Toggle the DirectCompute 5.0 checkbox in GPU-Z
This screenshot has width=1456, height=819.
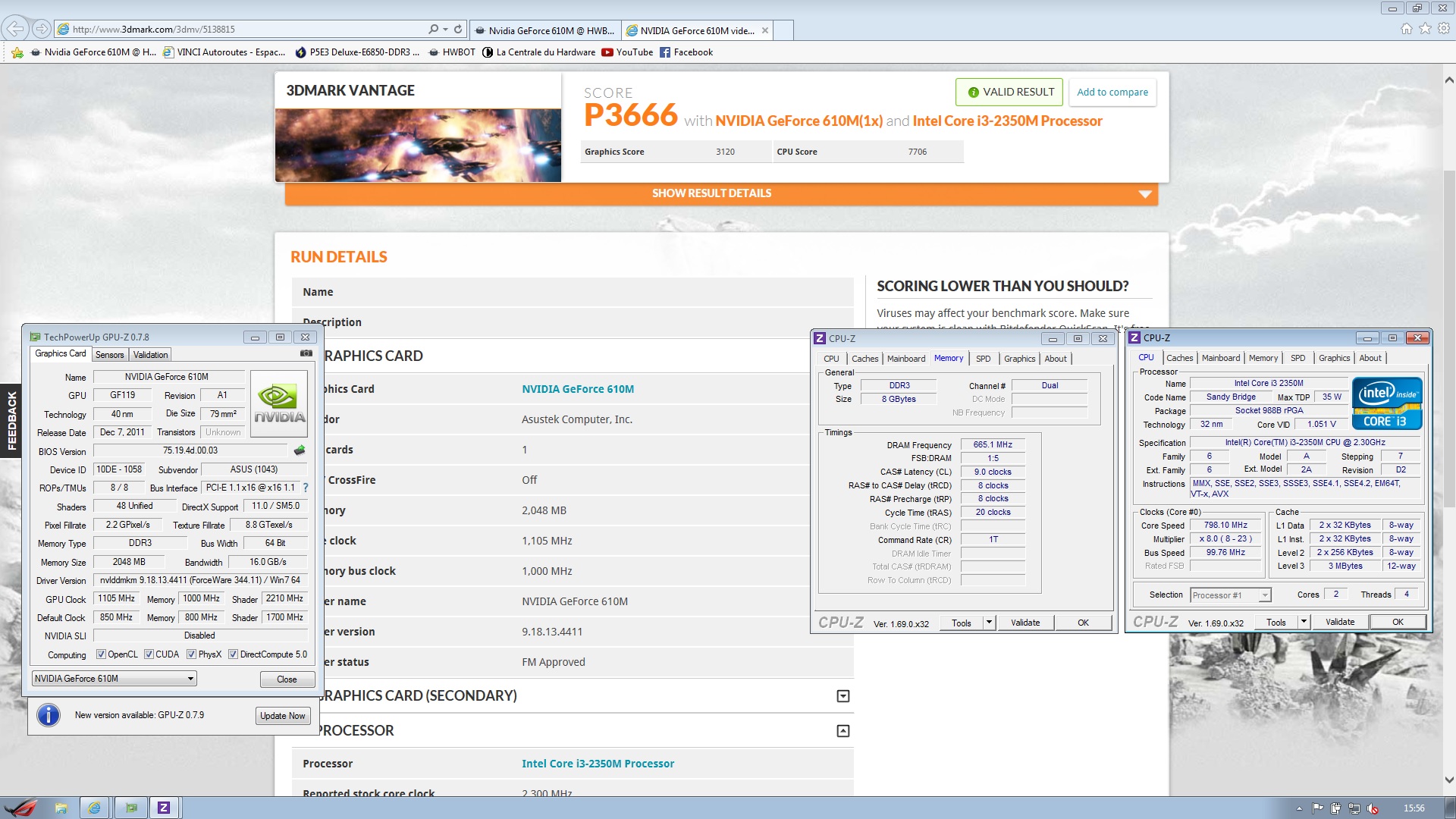pyautogui.click(x=234, y=654)
